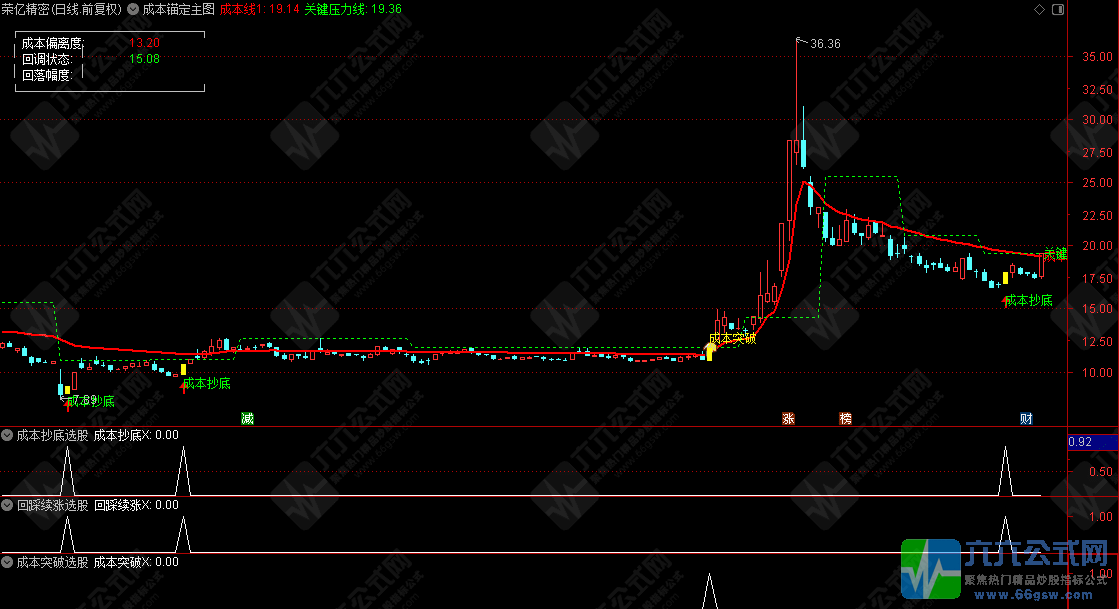Screen dimensions: 1119x609
Task: Expand the 成本锚定主图 indicator dropdown arrow
Action: (x=133, y=9)
